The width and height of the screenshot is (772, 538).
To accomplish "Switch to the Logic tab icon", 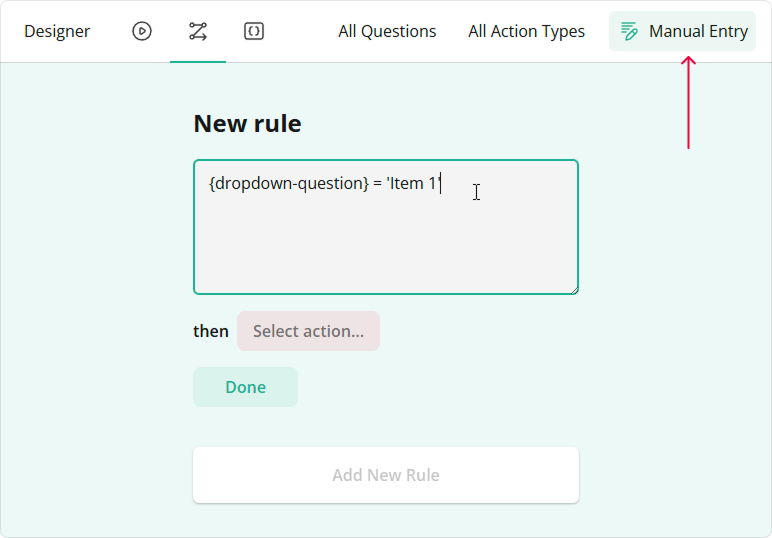I will pos(198,31).
